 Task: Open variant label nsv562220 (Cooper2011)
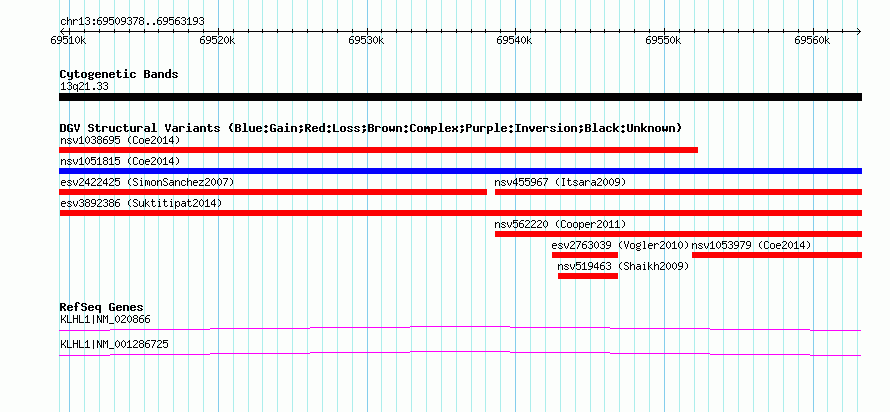click(x=560, y=224)
